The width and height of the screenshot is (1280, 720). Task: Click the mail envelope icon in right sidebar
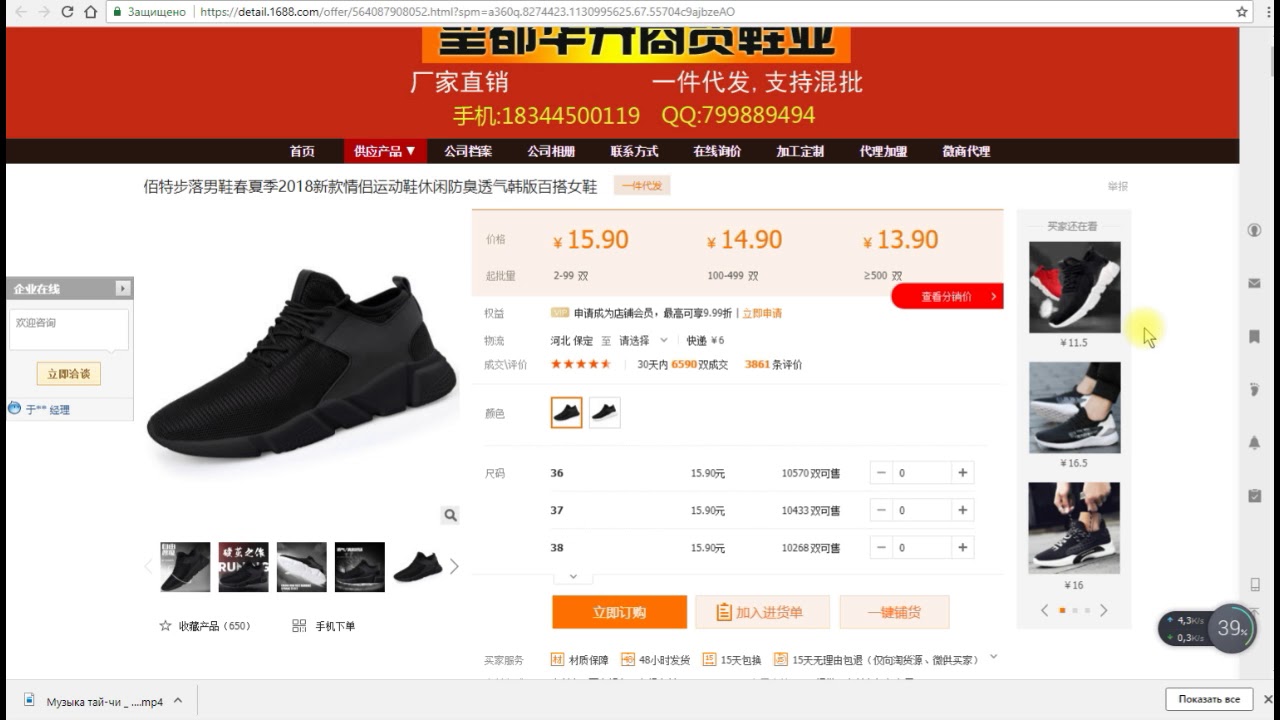pyautogui.click(x=1254, y=283)
